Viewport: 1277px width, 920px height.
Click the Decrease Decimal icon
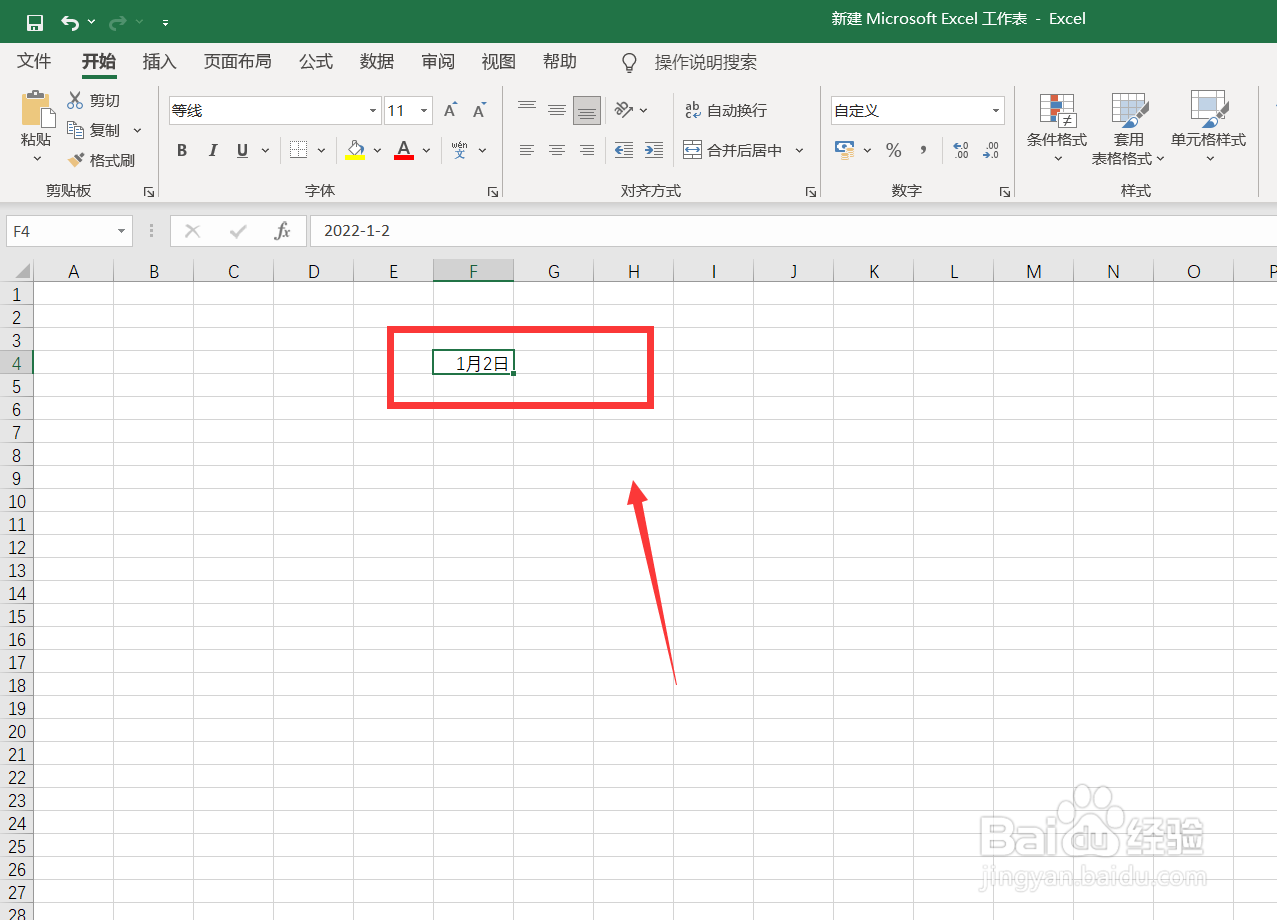click(x=991, y=150)
